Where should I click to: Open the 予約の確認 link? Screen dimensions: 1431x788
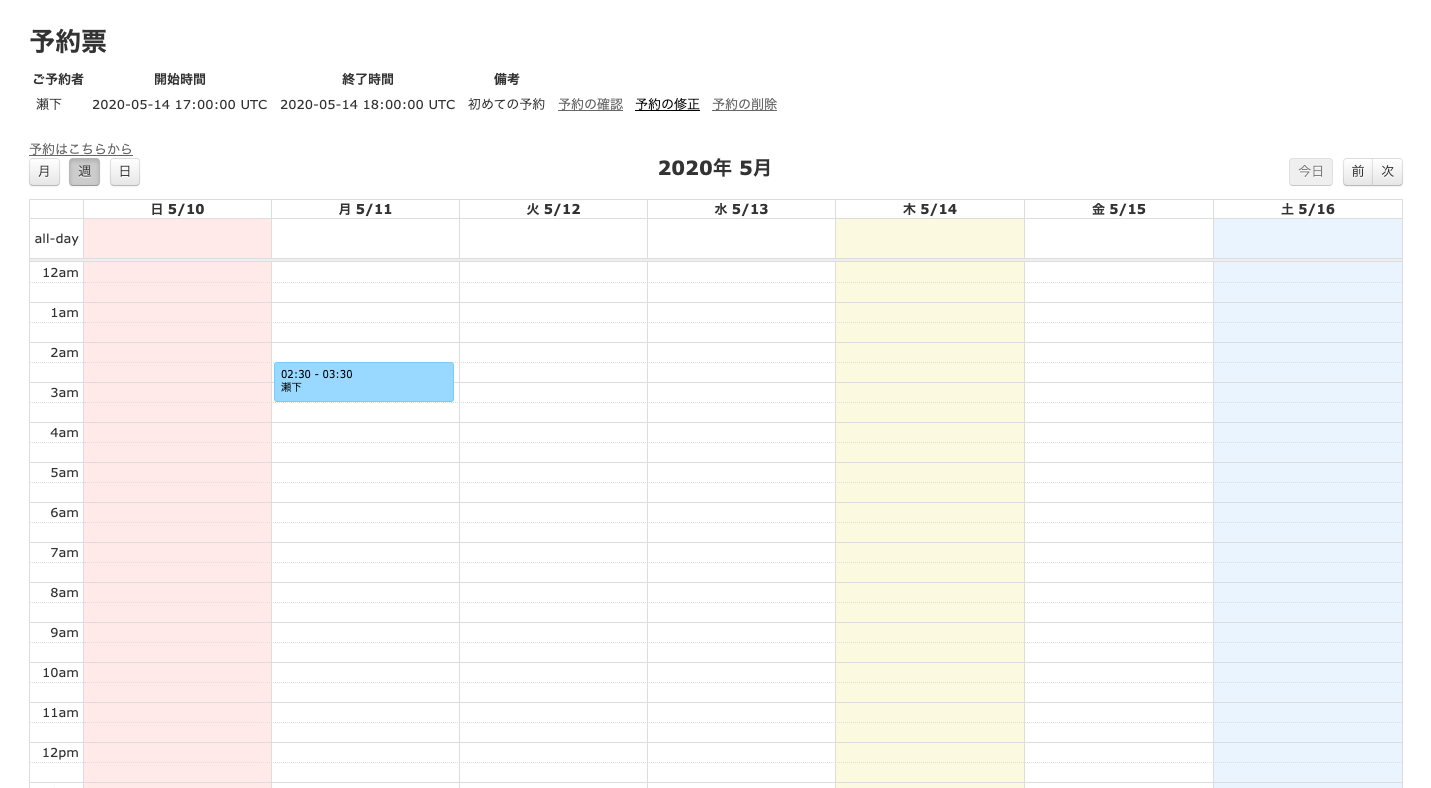[x=590, y=104]
